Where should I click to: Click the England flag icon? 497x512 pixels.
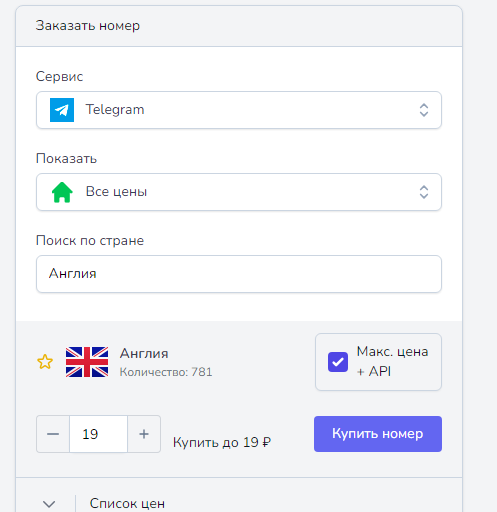pyautogui.click(x=87, y=362)
